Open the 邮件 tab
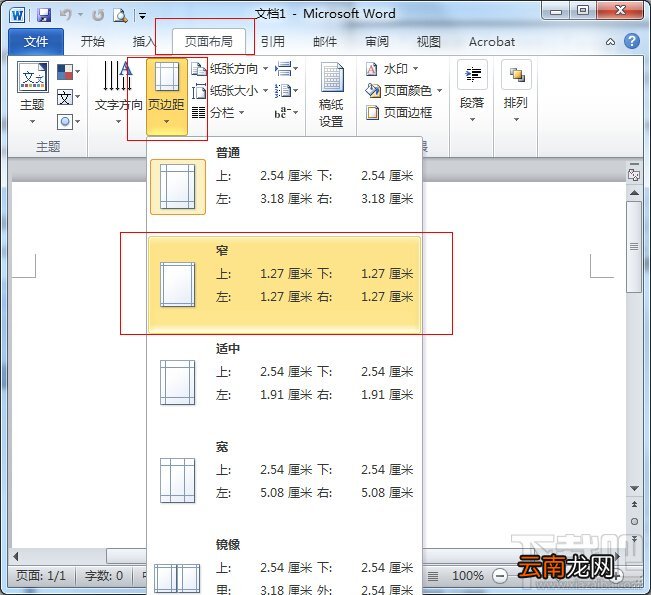 325,42
